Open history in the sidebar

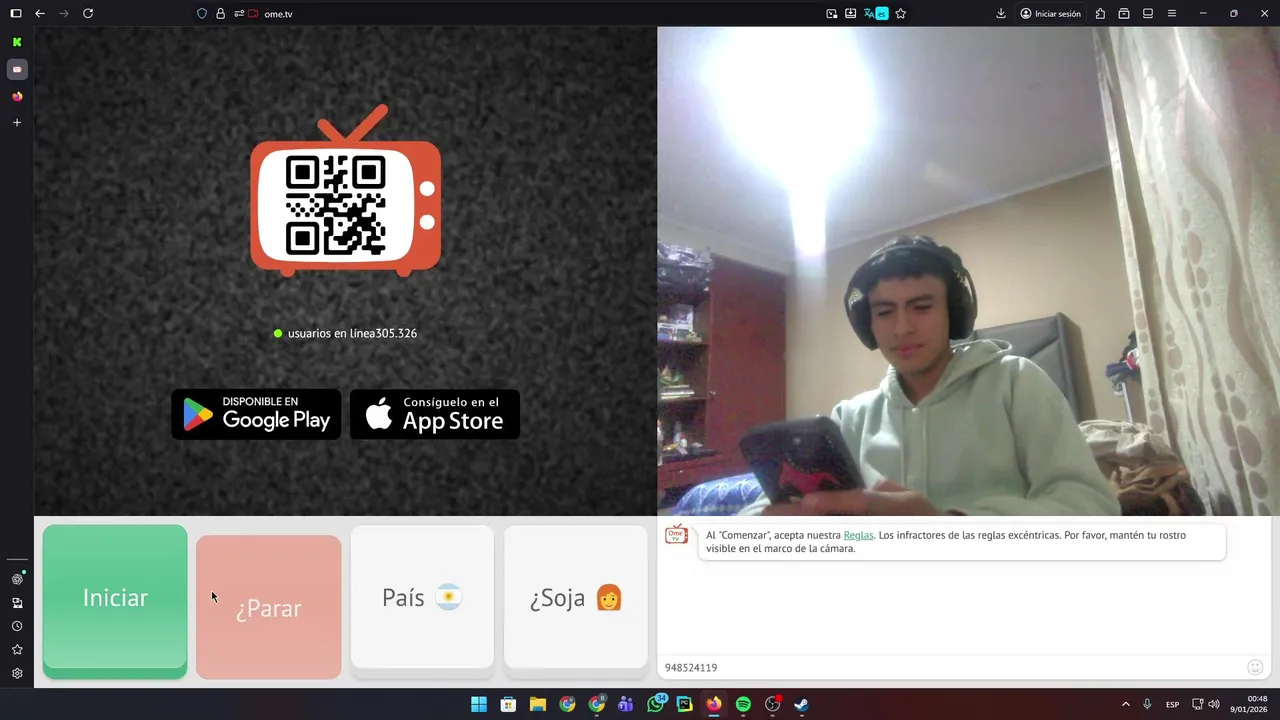coord(17,626)
